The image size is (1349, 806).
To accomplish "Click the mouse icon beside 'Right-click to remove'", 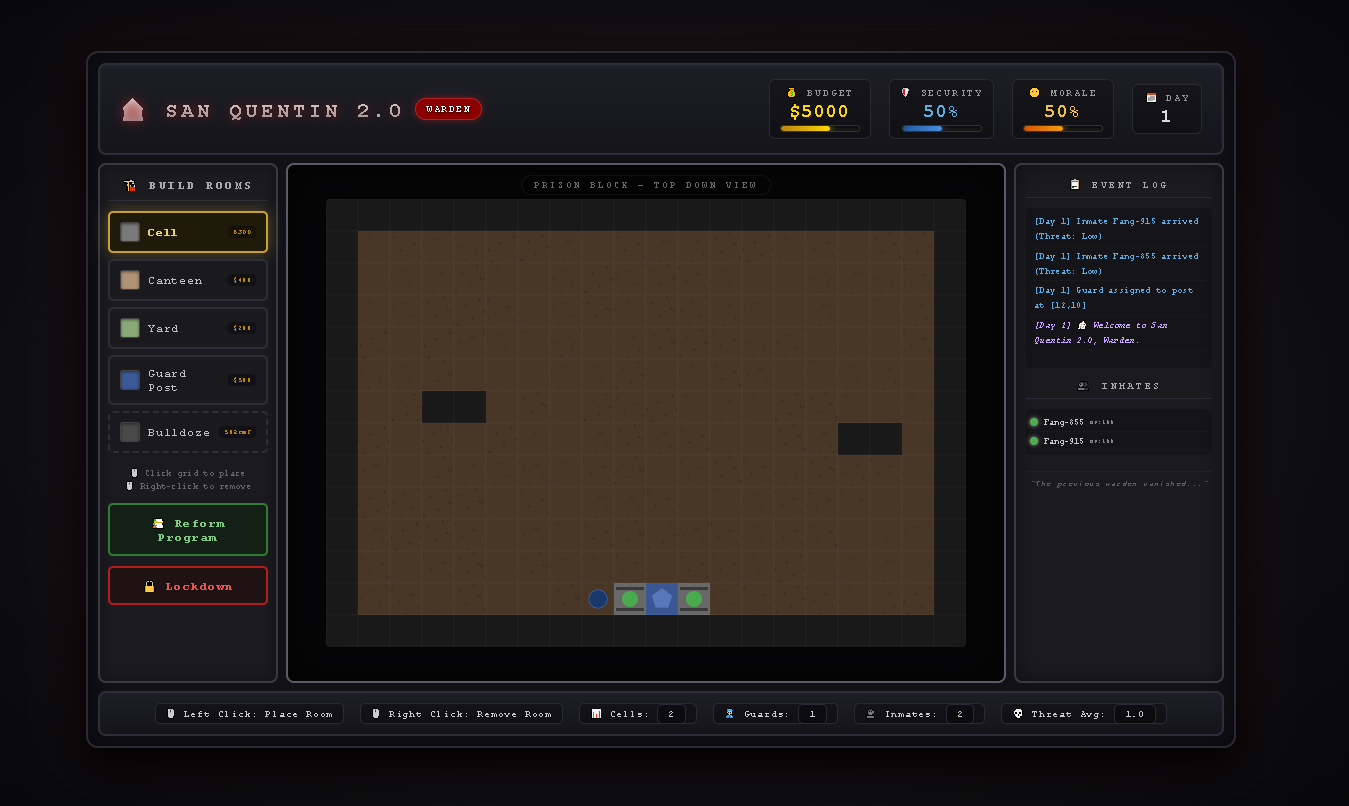I will [x=130, y=486].
